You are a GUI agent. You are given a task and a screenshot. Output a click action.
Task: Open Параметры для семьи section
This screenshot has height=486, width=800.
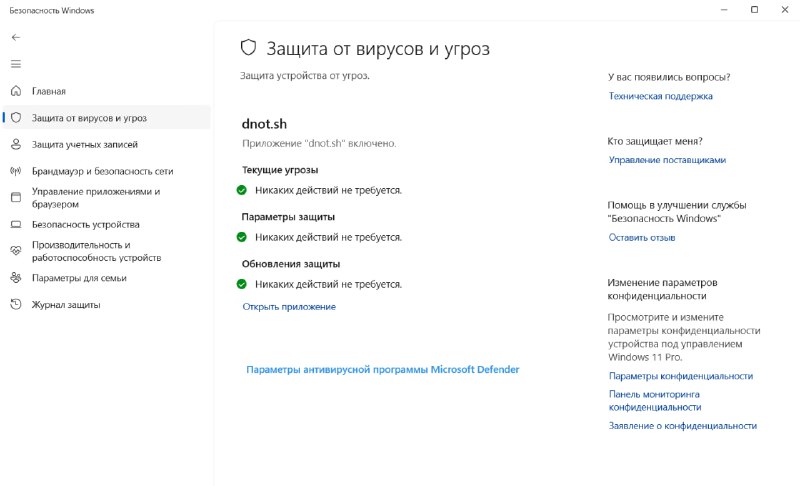pos(79,278)
